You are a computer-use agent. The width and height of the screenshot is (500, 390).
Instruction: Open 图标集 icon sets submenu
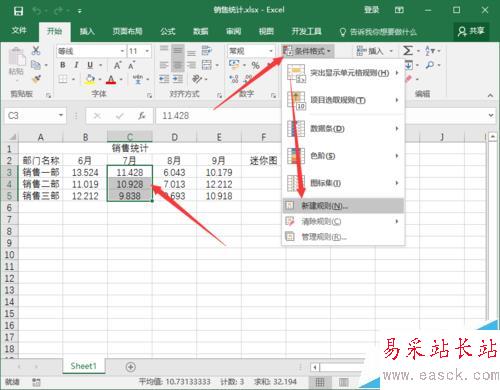(x=343, y=183)
